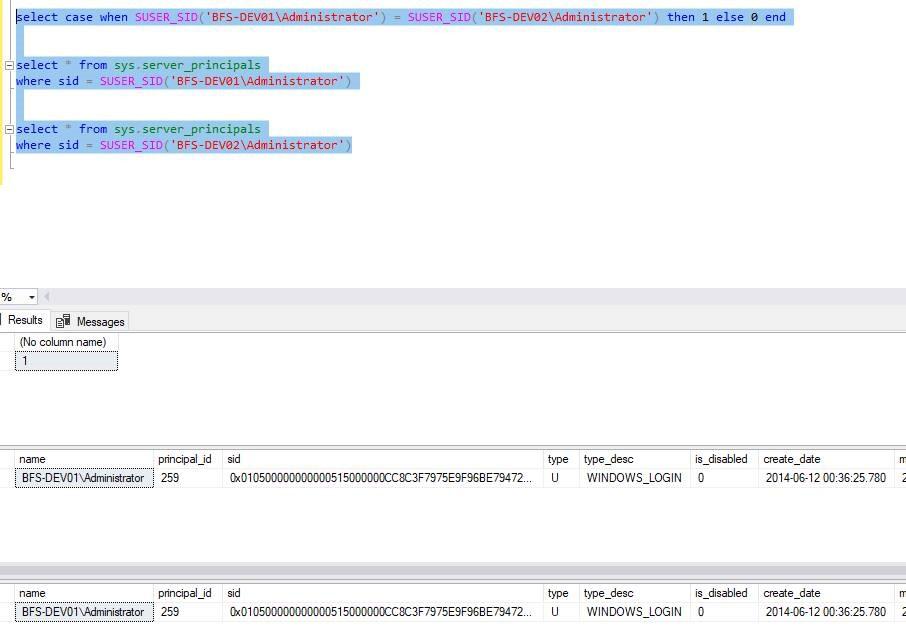Viewport: 906px width, 643px height.
Task: Select WINDOWS_LOGIN cell in the bottom grid
Action: (x=634, y=612)
